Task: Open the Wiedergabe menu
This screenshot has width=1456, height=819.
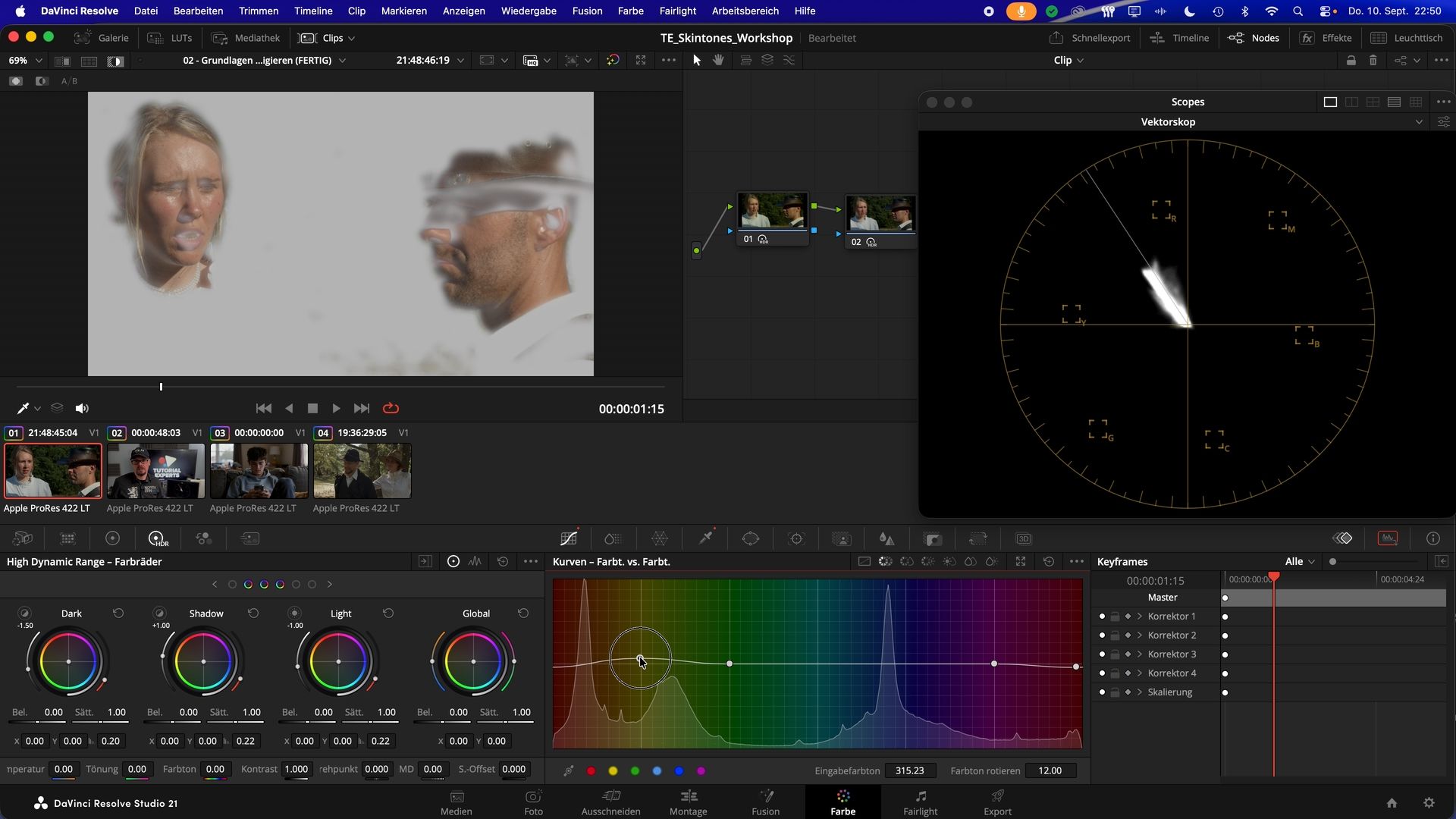Action: pyautogui.click(x=529, y=11)
